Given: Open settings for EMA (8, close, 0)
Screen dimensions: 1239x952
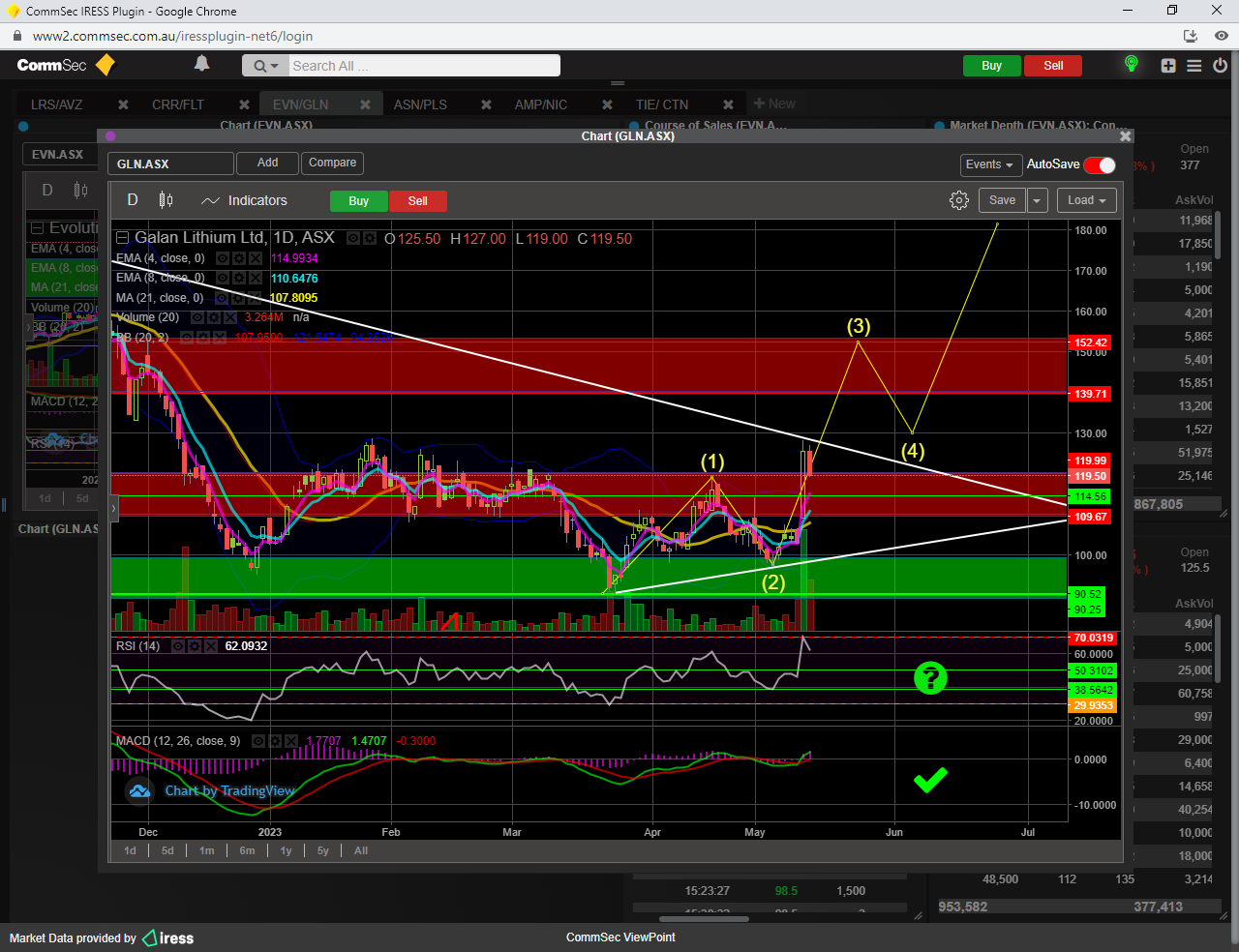Looking at the screenshot, I should click(x=239, y=279).
